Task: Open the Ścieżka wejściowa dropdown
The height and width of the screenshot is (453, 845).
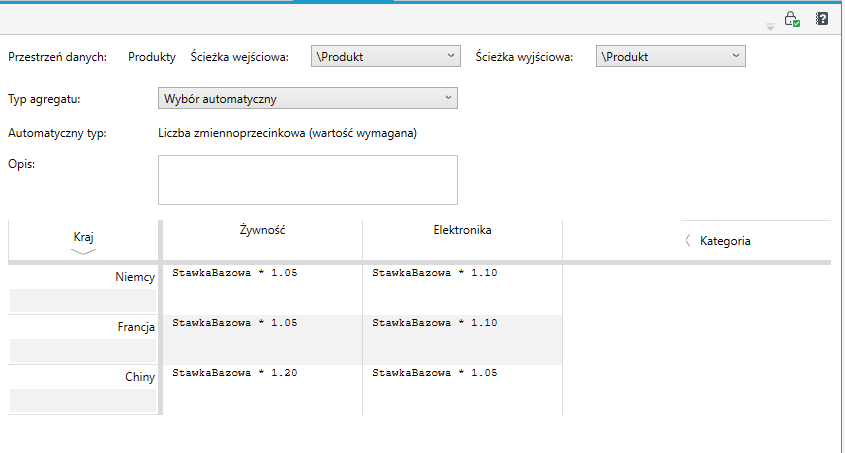Action: [x=386, y=56]
